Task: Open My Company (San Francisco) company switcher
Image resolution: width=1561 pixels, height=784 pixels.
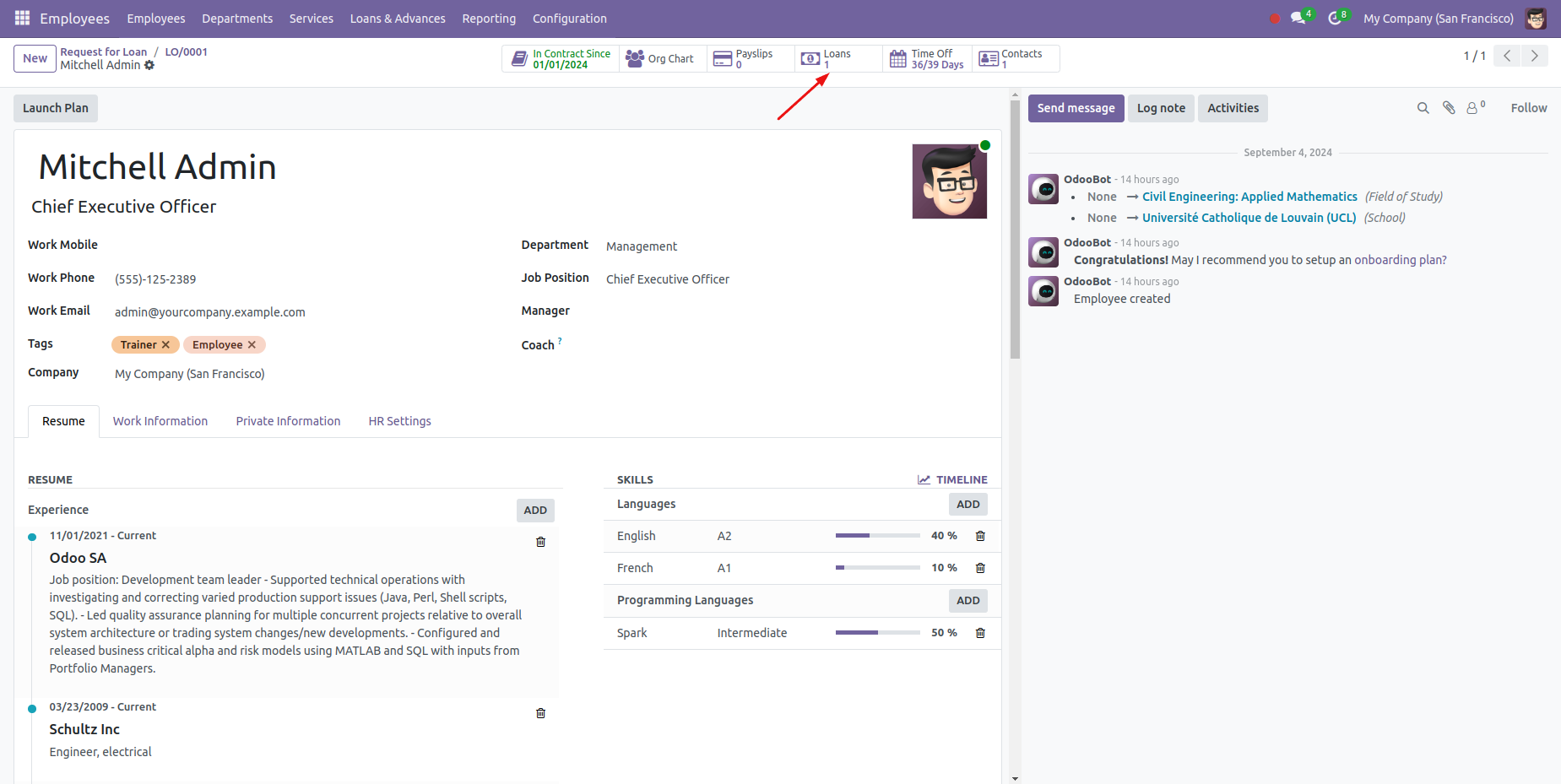Action: tap(1438, 19)
